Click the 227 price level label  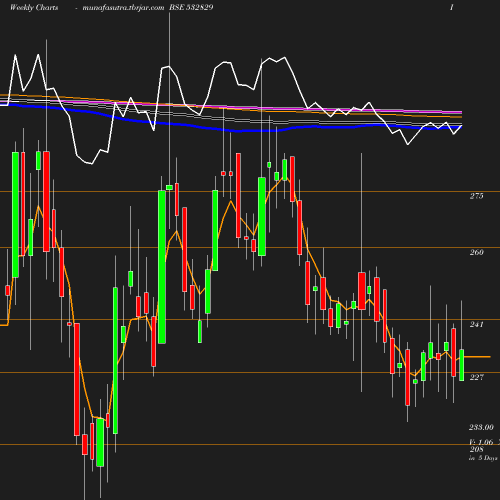point(476,377)
